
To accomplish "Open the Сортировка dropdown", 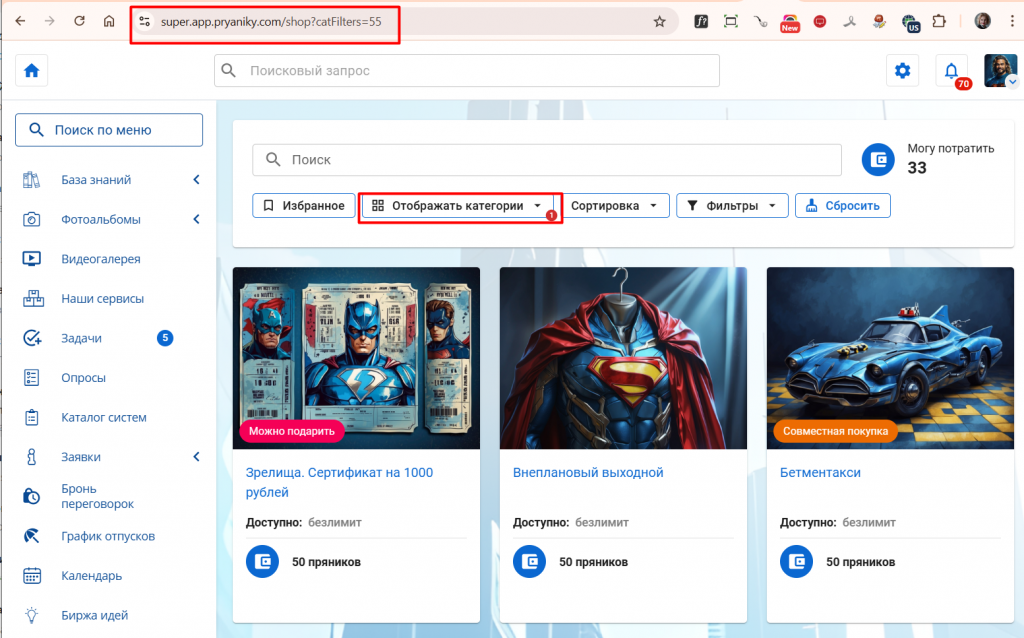I will click(613, 206).
